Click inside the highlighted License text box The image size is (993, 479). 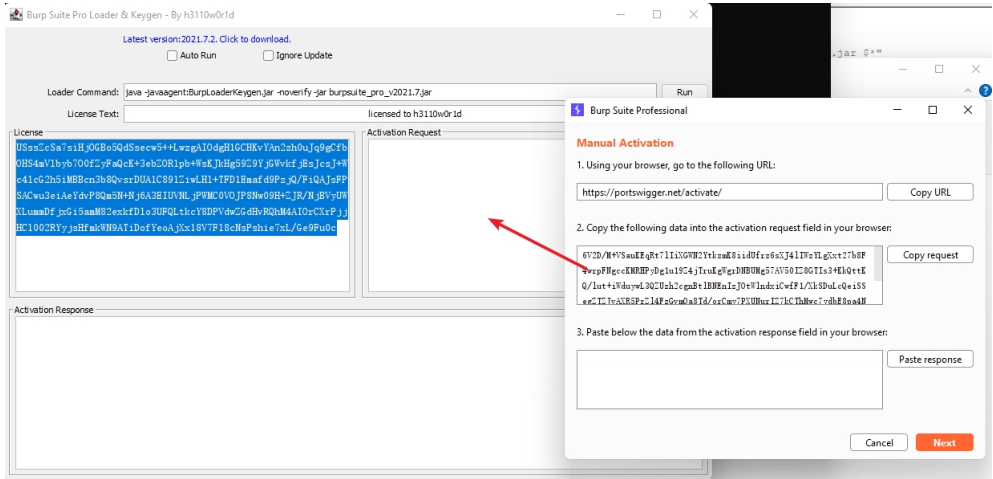click(x=182, y=215)
